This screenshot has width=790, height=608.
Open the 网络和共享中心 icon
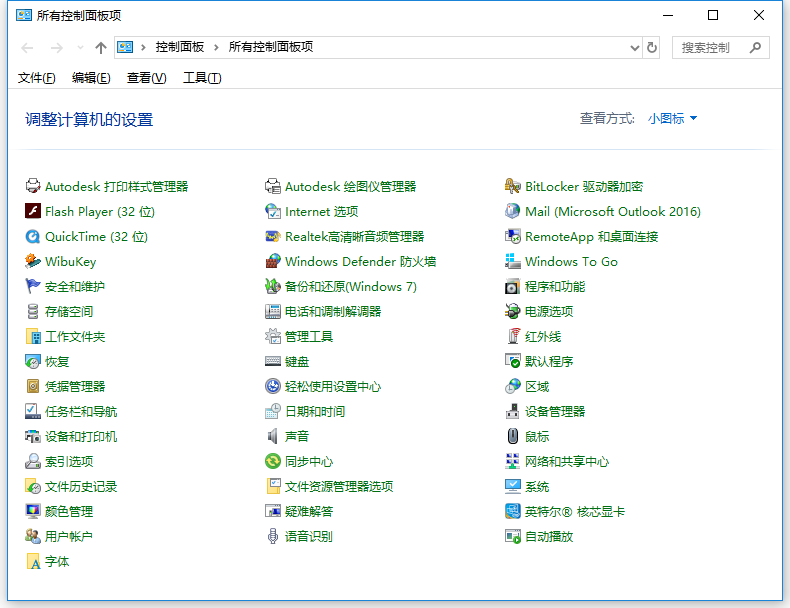[512, 461]
